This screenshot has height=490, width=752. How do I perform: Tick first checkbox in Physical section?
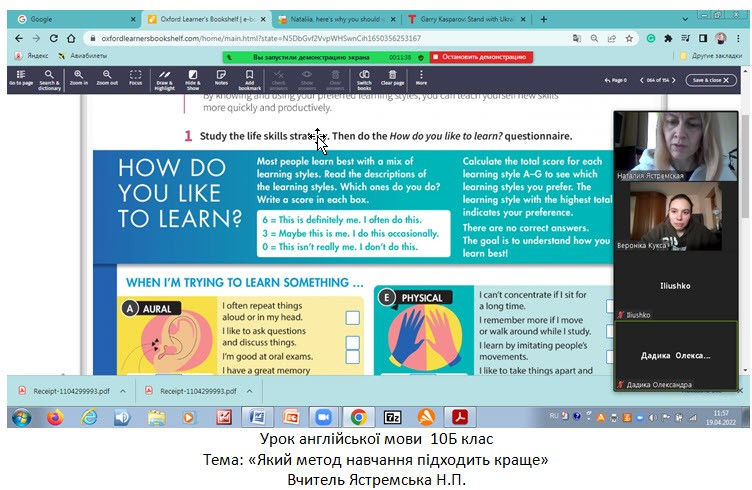(612, 306)
